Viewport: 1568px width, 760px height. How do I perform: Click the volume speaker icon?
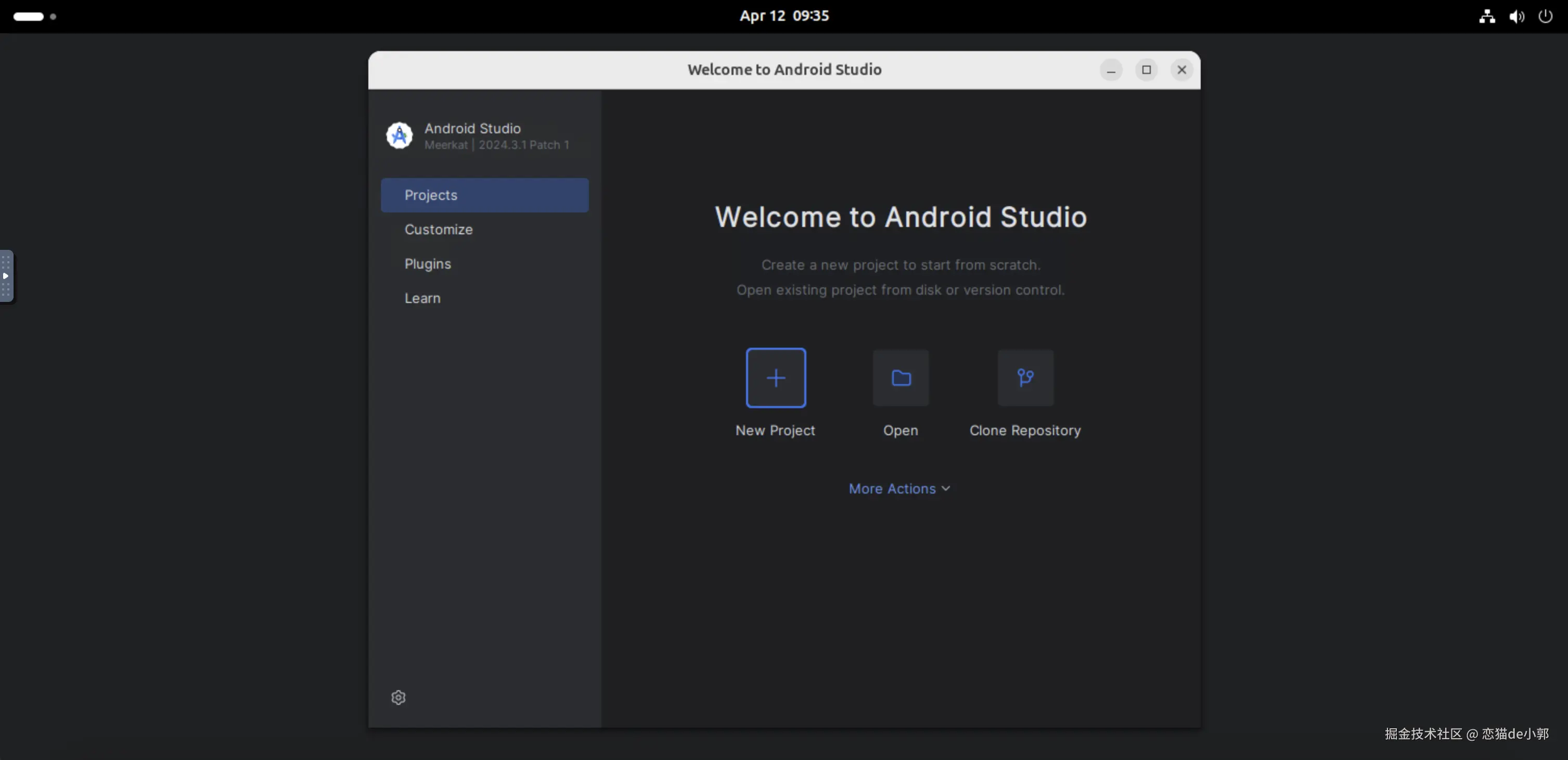point(1516,17)
